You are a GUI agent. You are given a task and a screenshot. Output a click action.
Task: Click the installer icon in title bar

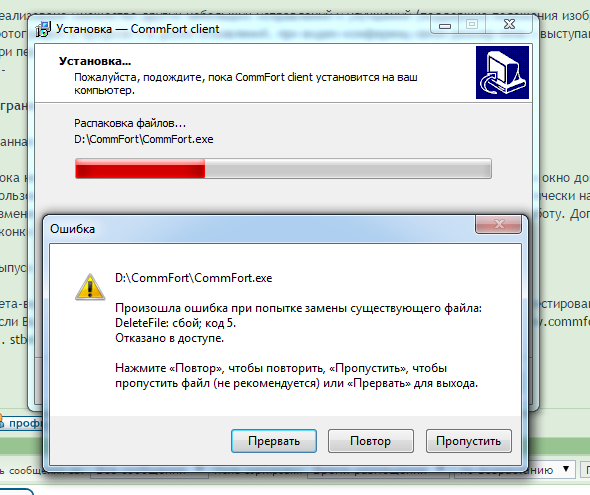(x=43, y=29)
